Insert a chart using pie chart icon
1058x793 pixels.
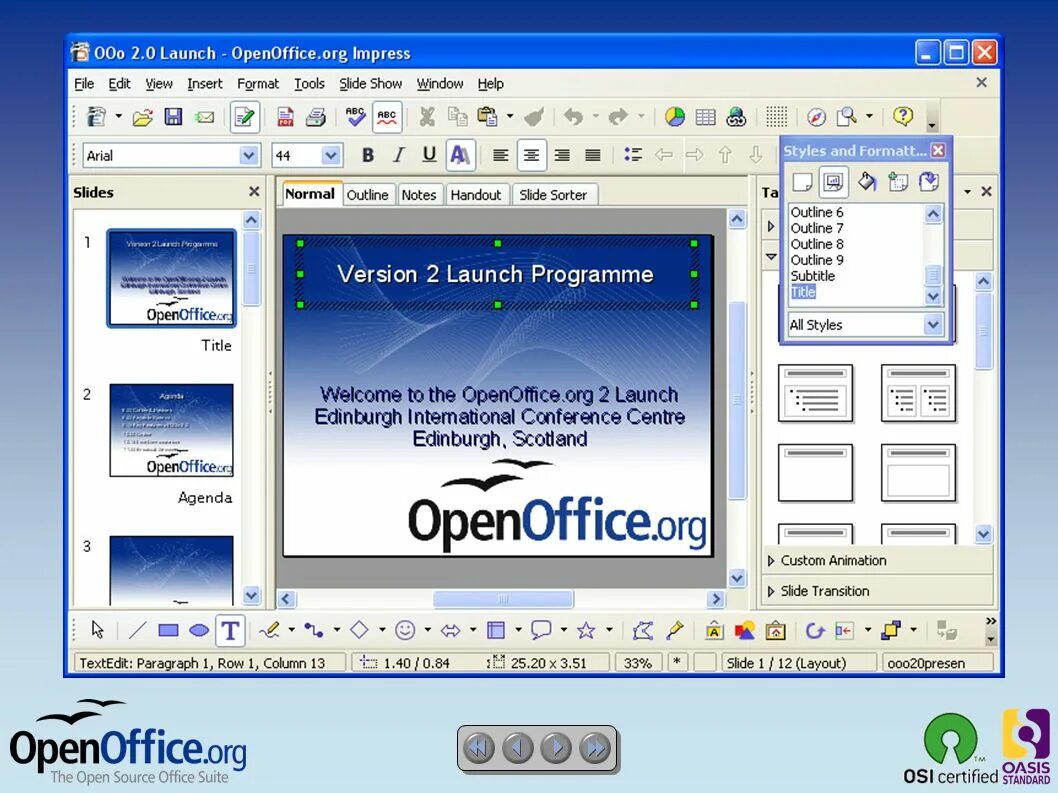(x=675, y=117)
